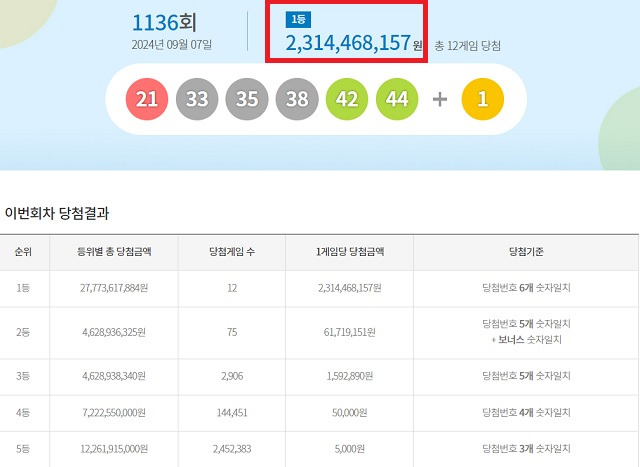Click the gray lottery ball 35
Image resolution: width=640 pixels, height=467 pixels.
point(247,99)
